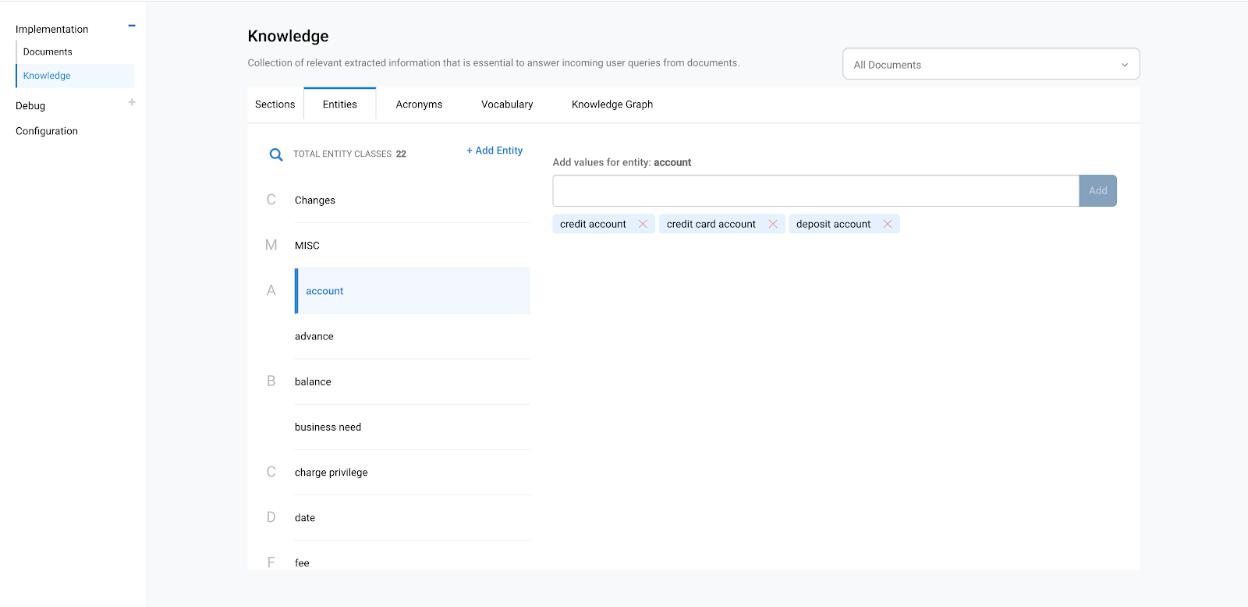
Task: Open Documents in the sidebar
Action: click(48, 52)
